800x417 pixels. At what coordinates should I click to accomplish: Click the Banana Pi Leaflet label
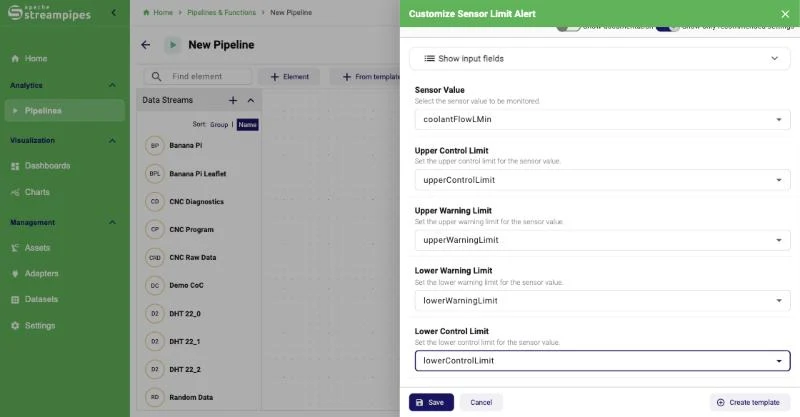pos(198,174)
